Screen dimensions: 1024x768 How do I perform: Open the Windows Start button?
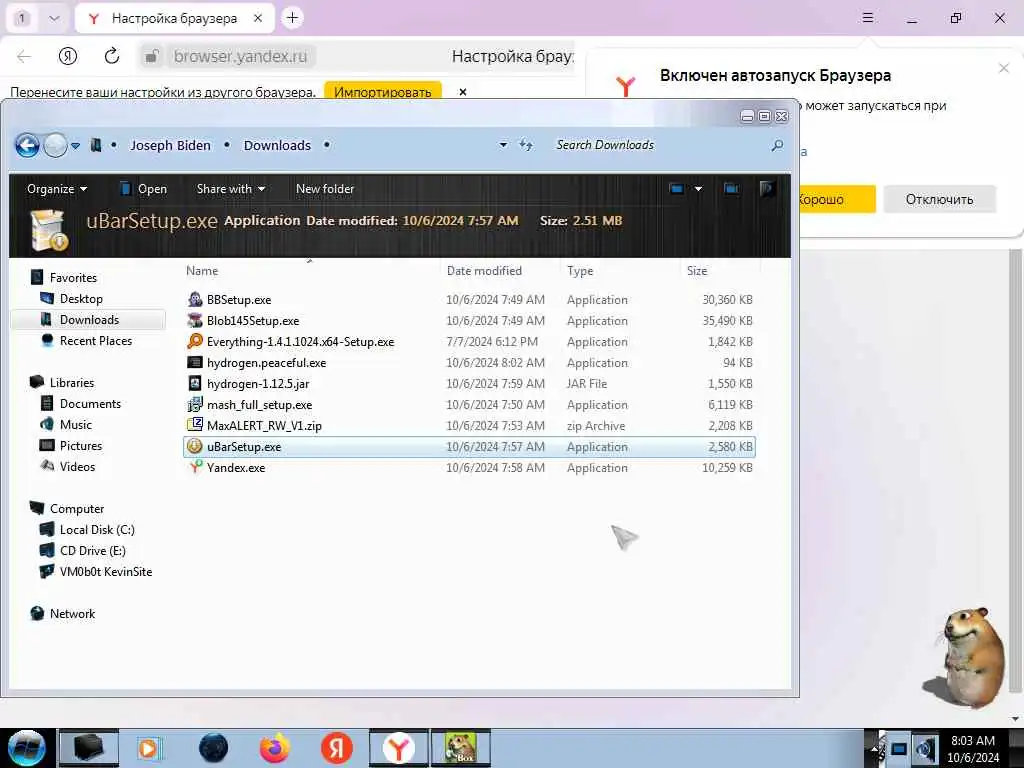(x=27, y=748)
